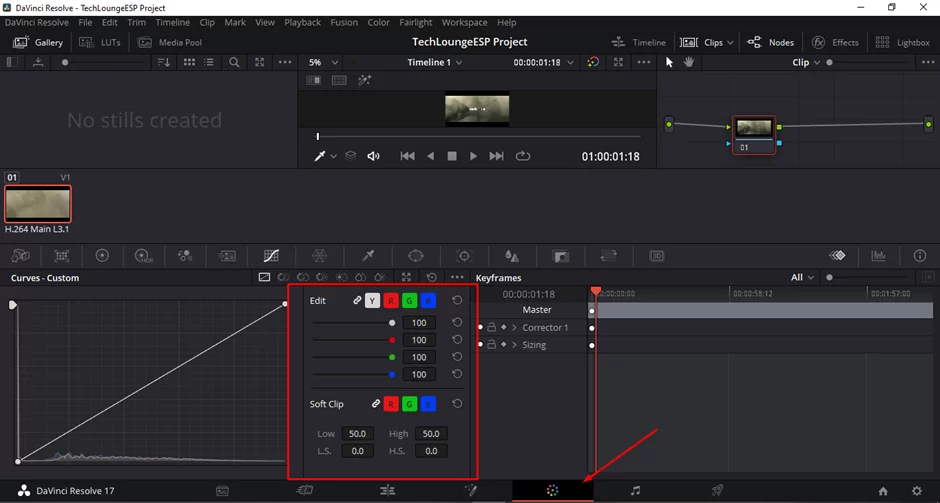Open the Information panel
Viewport: 940px width, 503px height.
[x=920, y=256]
